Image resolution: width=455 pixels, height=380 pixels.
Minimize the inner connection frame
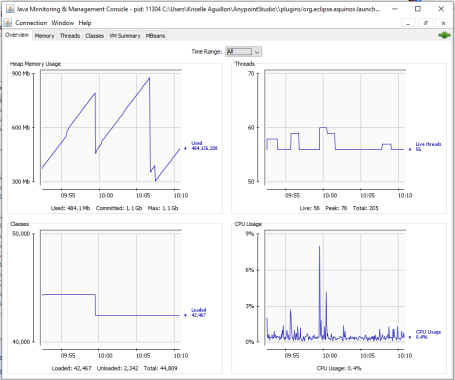click(408, 23)
